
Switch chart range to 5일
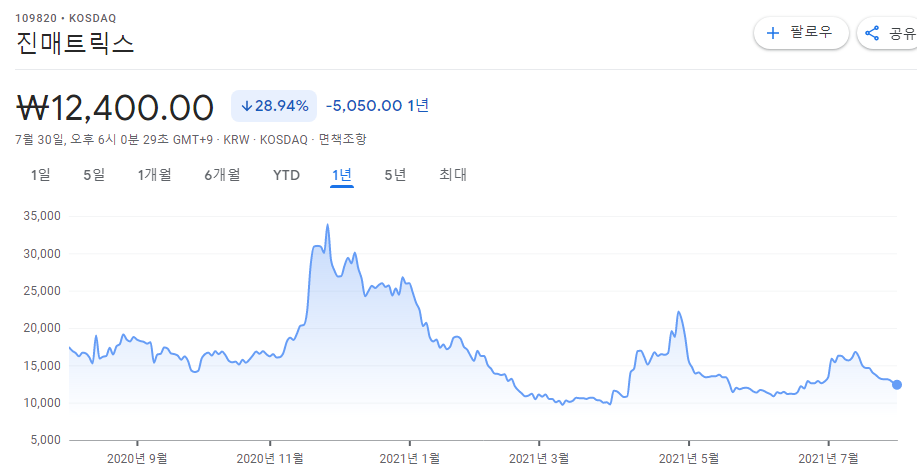pyautogui.click(x=94, y=175)
